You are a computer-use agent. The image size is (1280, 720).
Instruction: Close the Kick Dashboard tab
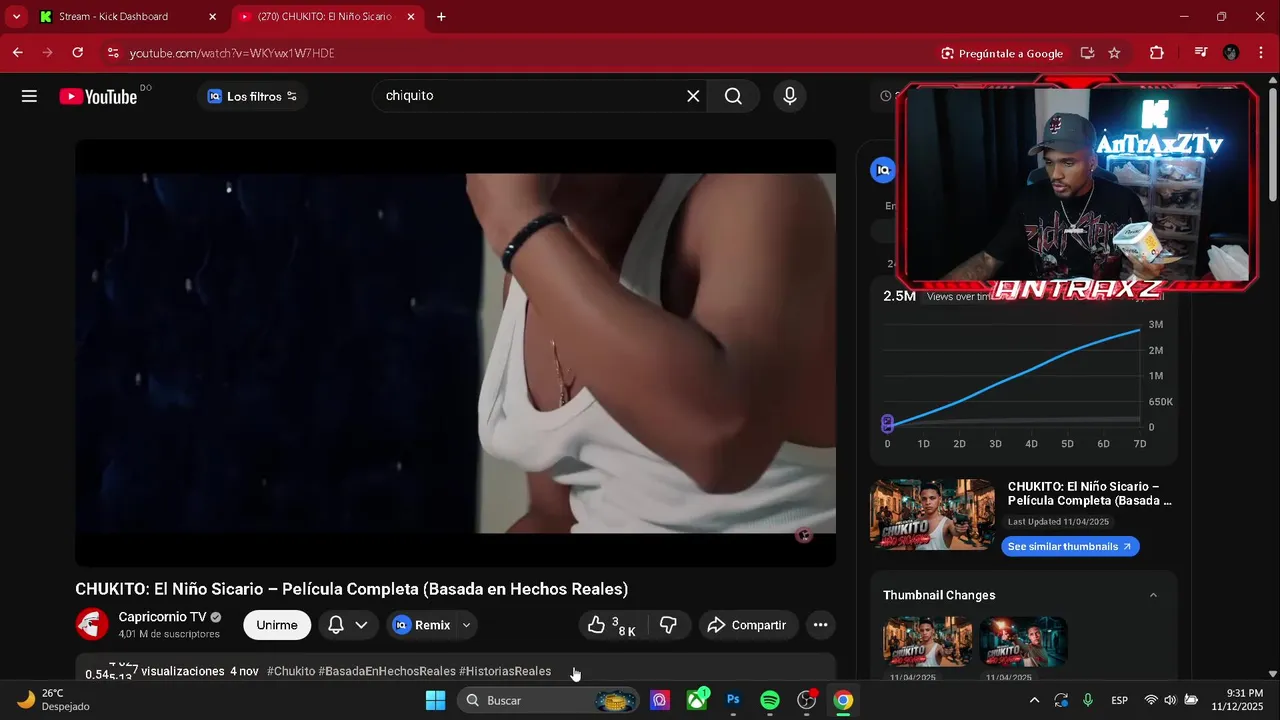click(212, 17)
